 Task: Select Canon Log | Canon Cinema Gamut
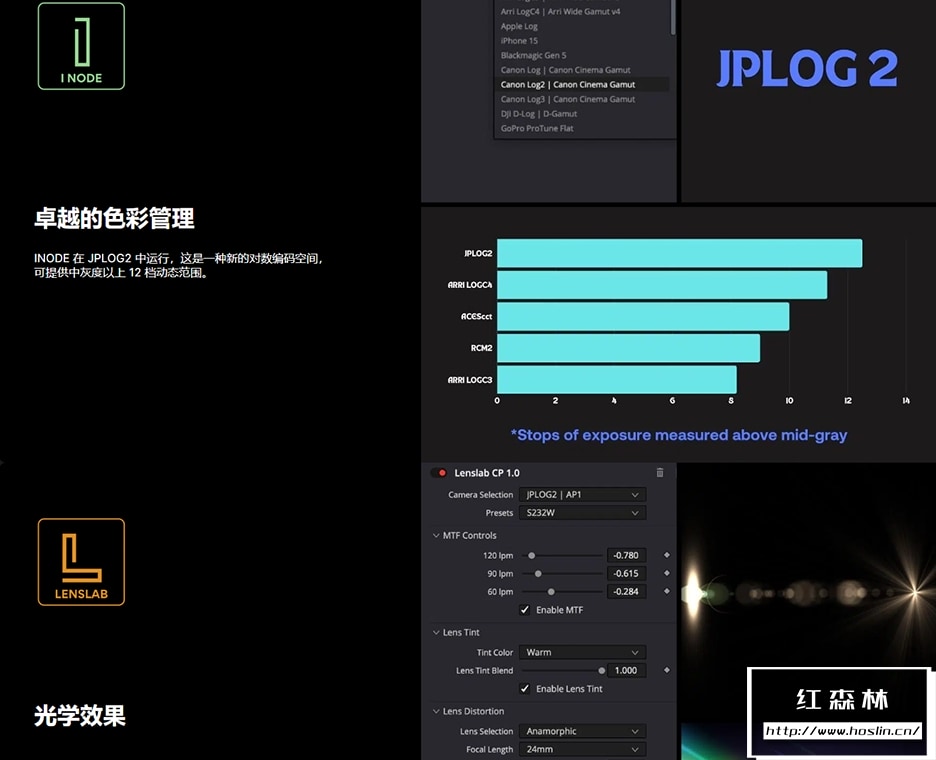pyautogui.click(x=565, y=70)
